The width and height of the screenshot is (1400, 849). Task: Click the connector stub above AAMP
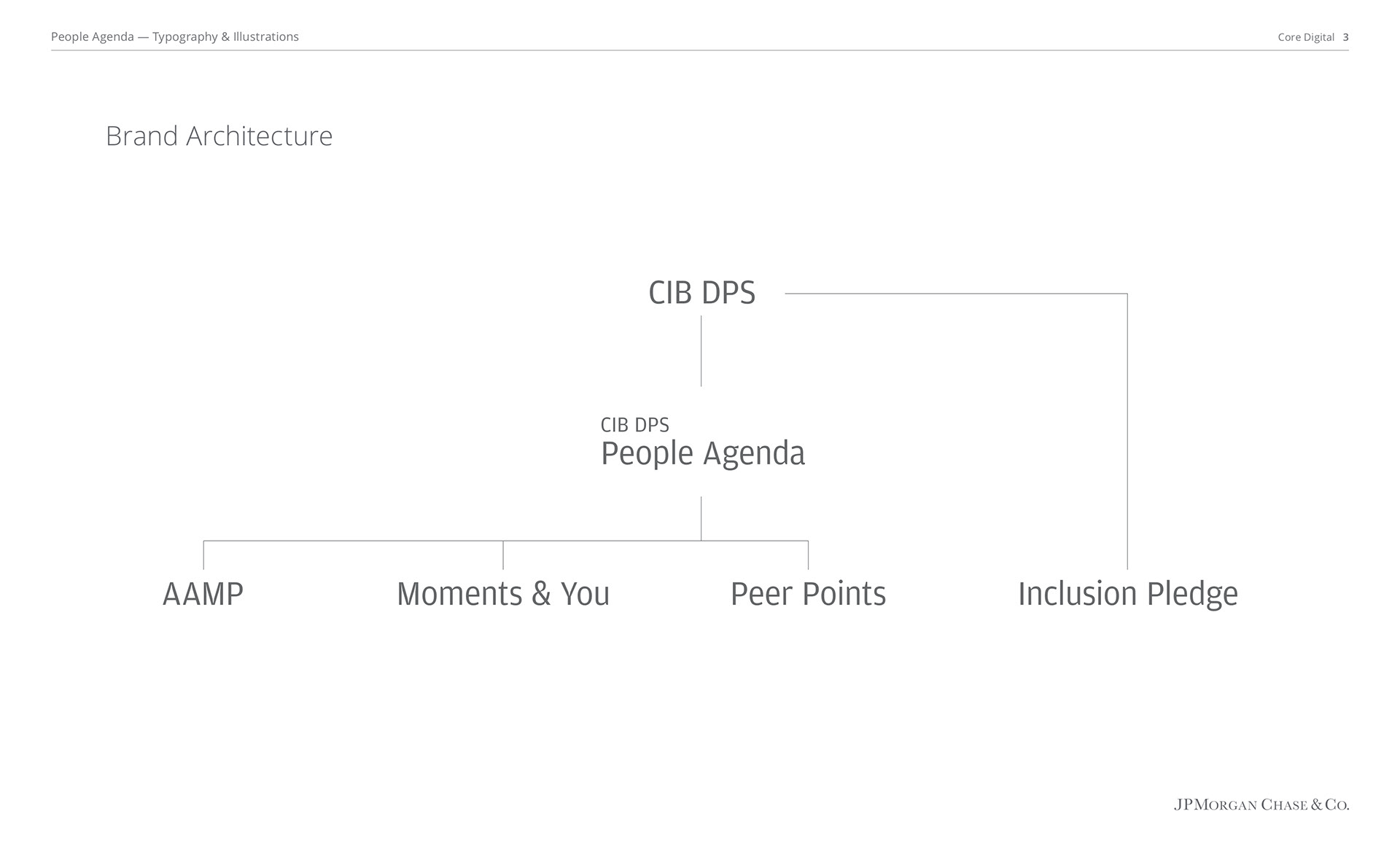pyautogui.click(x=203, y=555)
